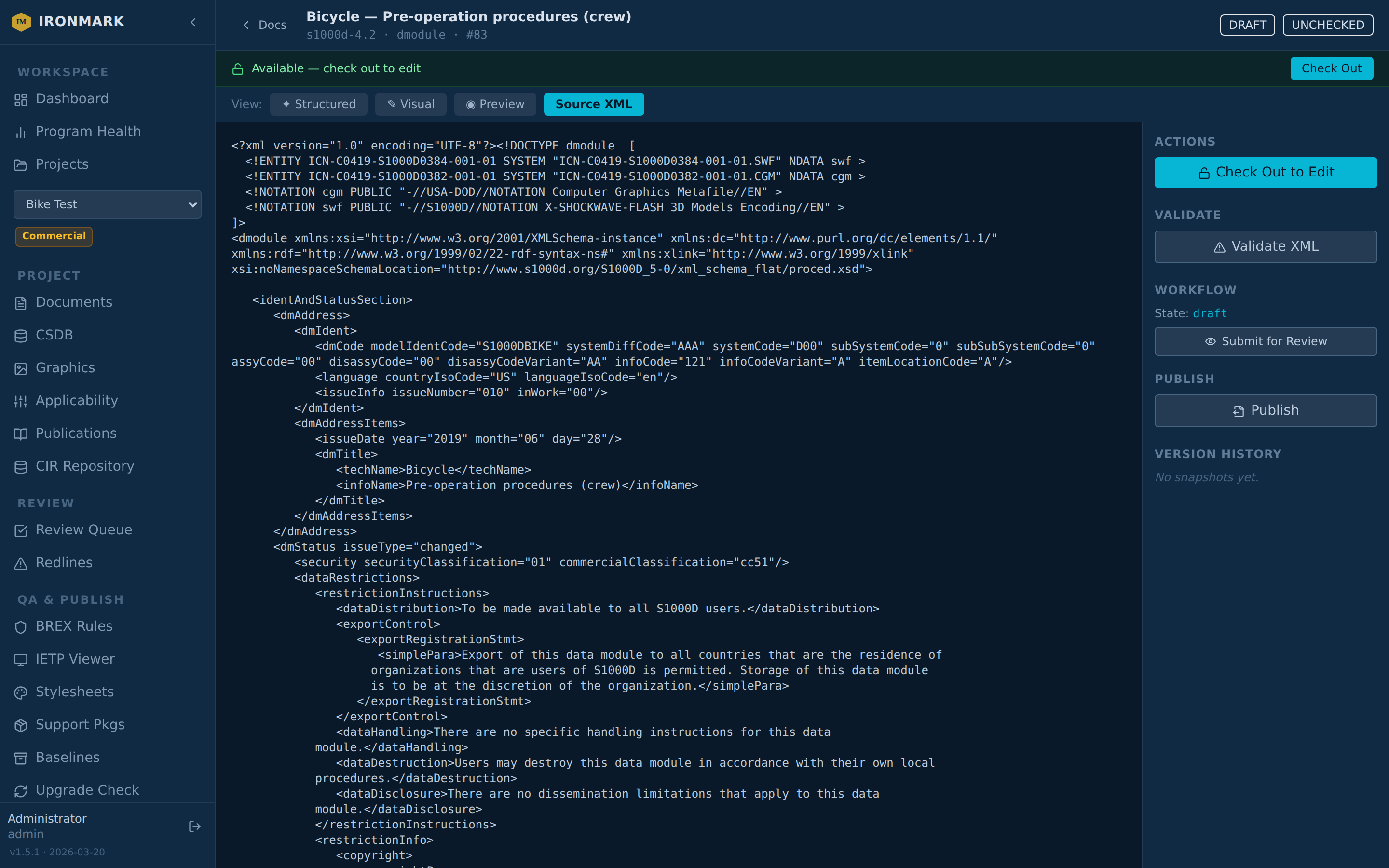
Task: Click the IETP Viewer monitor icon
Action: click(21, 660)
